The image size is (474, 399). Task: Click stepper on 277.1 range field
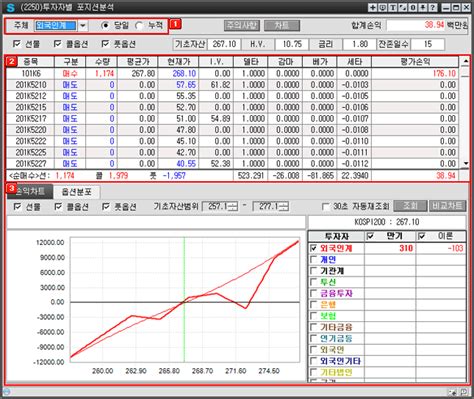[x=284, y=207]
